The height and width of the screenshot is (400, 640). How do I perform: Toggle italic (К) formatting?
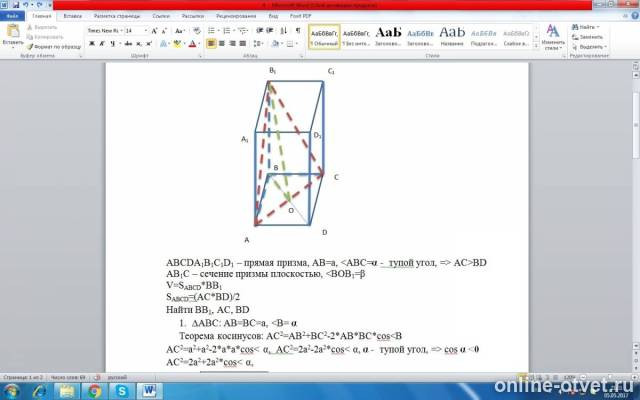102,43
